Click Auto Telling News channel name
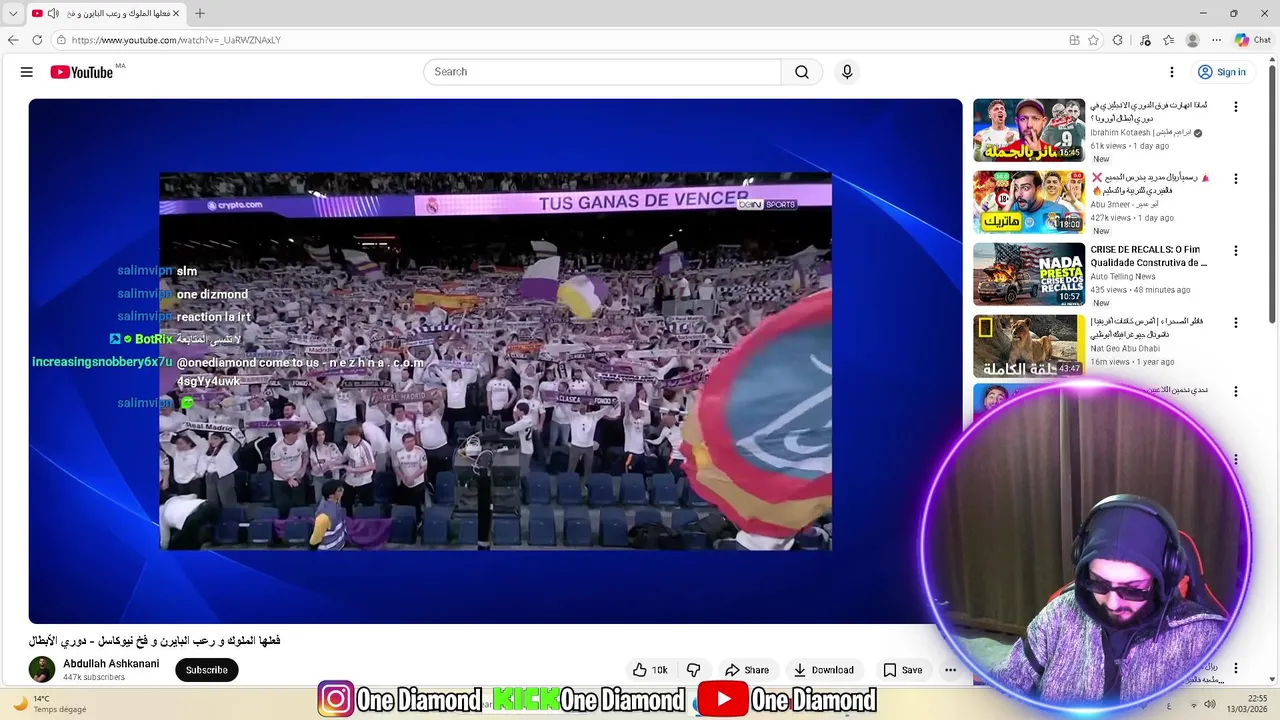 tap(1123, 277)
